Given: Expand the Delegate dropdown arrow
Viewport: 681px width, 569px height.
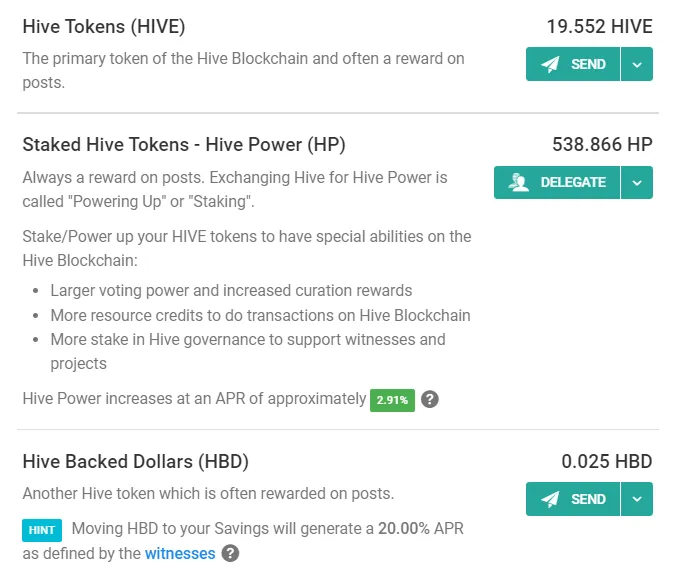Looking at the screenshot, I should coord(637,182).
